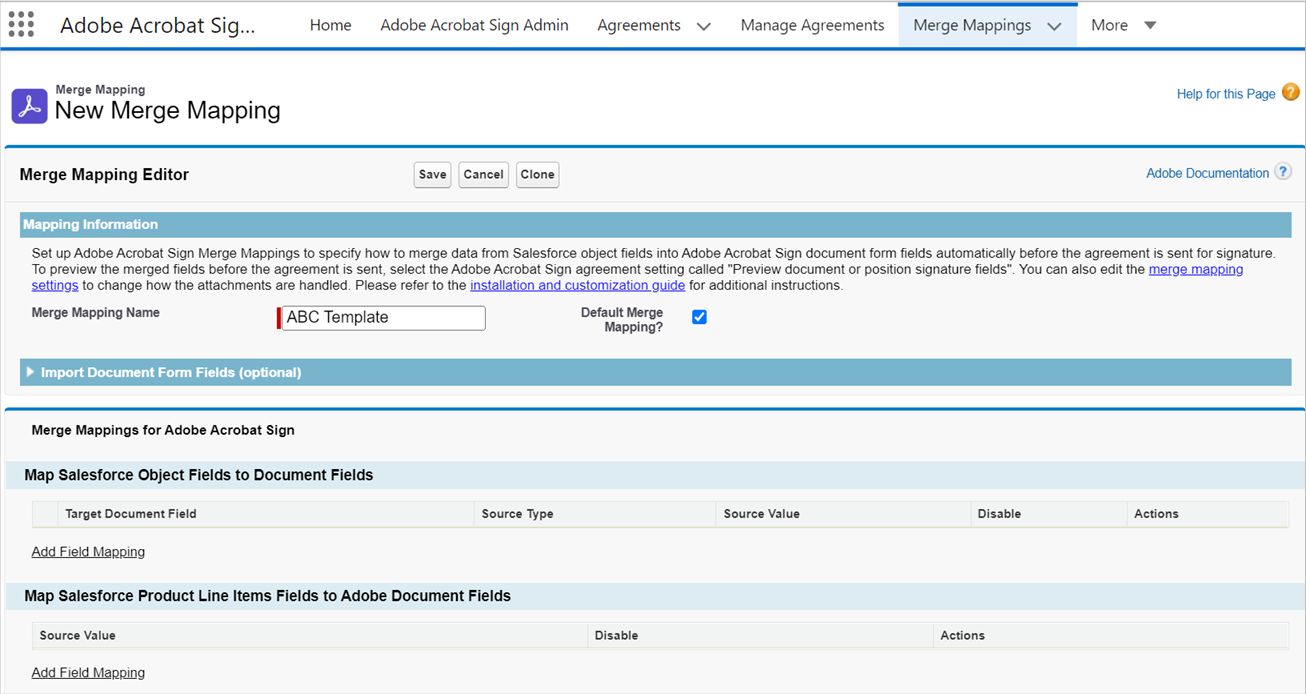The image size is (1306, 694).
Task: Click the Default Merge Mapping? label
Action: [x=622, y=320]
